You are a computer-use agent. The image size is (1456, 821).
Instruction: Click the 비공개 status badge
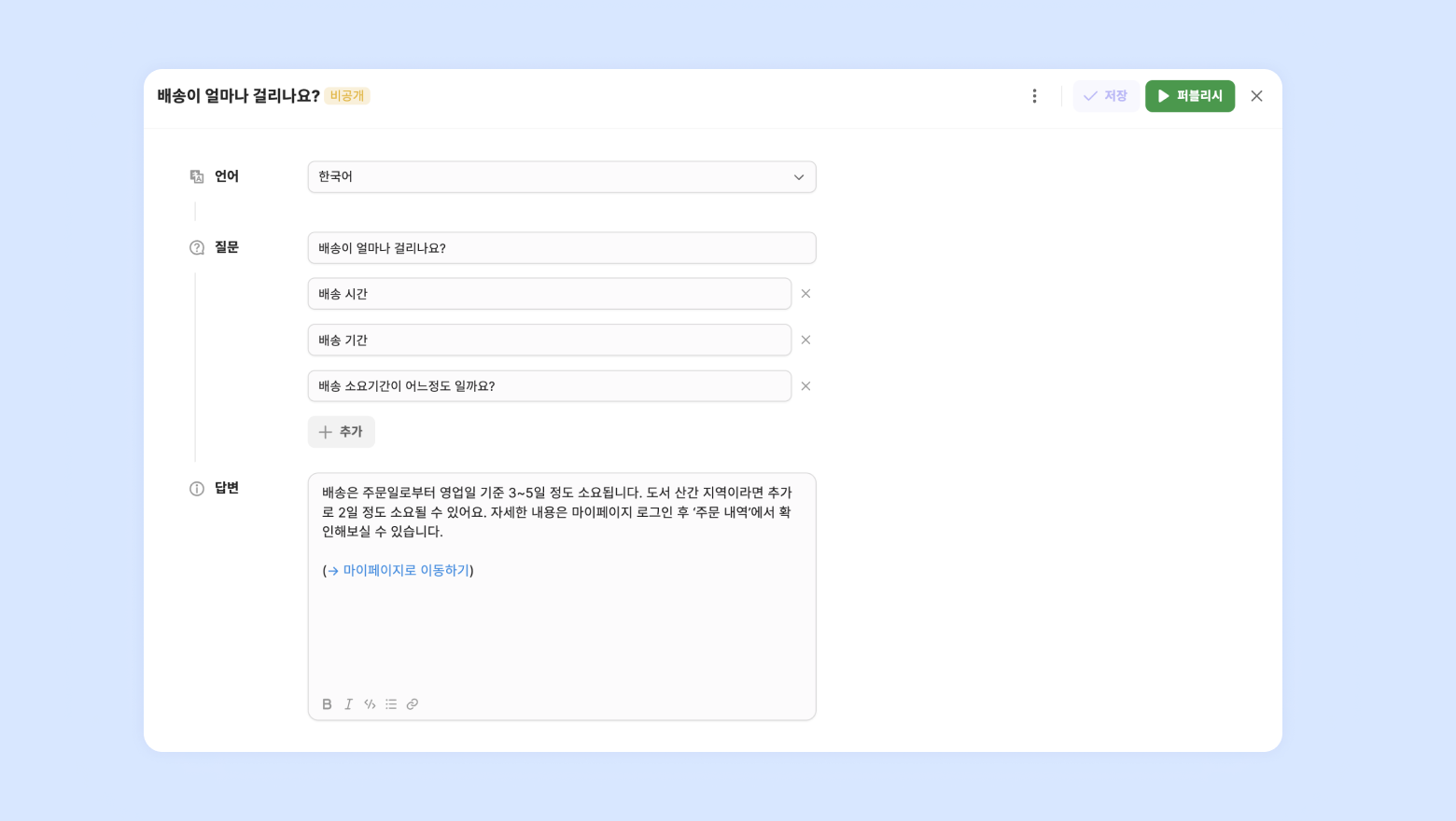coord(347,96)
